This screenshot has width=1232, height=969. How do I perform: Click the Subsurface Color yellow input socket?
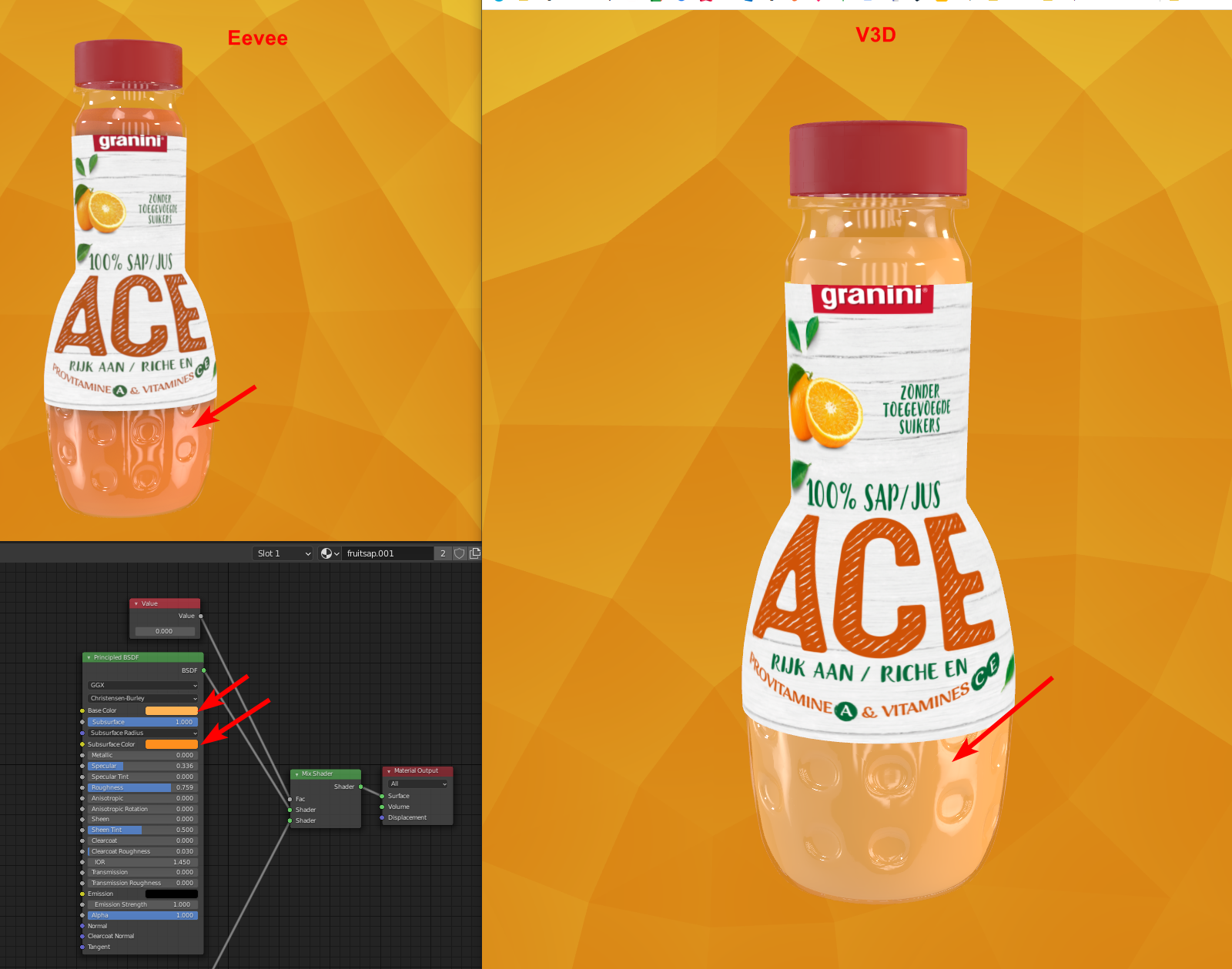point(82,744)
